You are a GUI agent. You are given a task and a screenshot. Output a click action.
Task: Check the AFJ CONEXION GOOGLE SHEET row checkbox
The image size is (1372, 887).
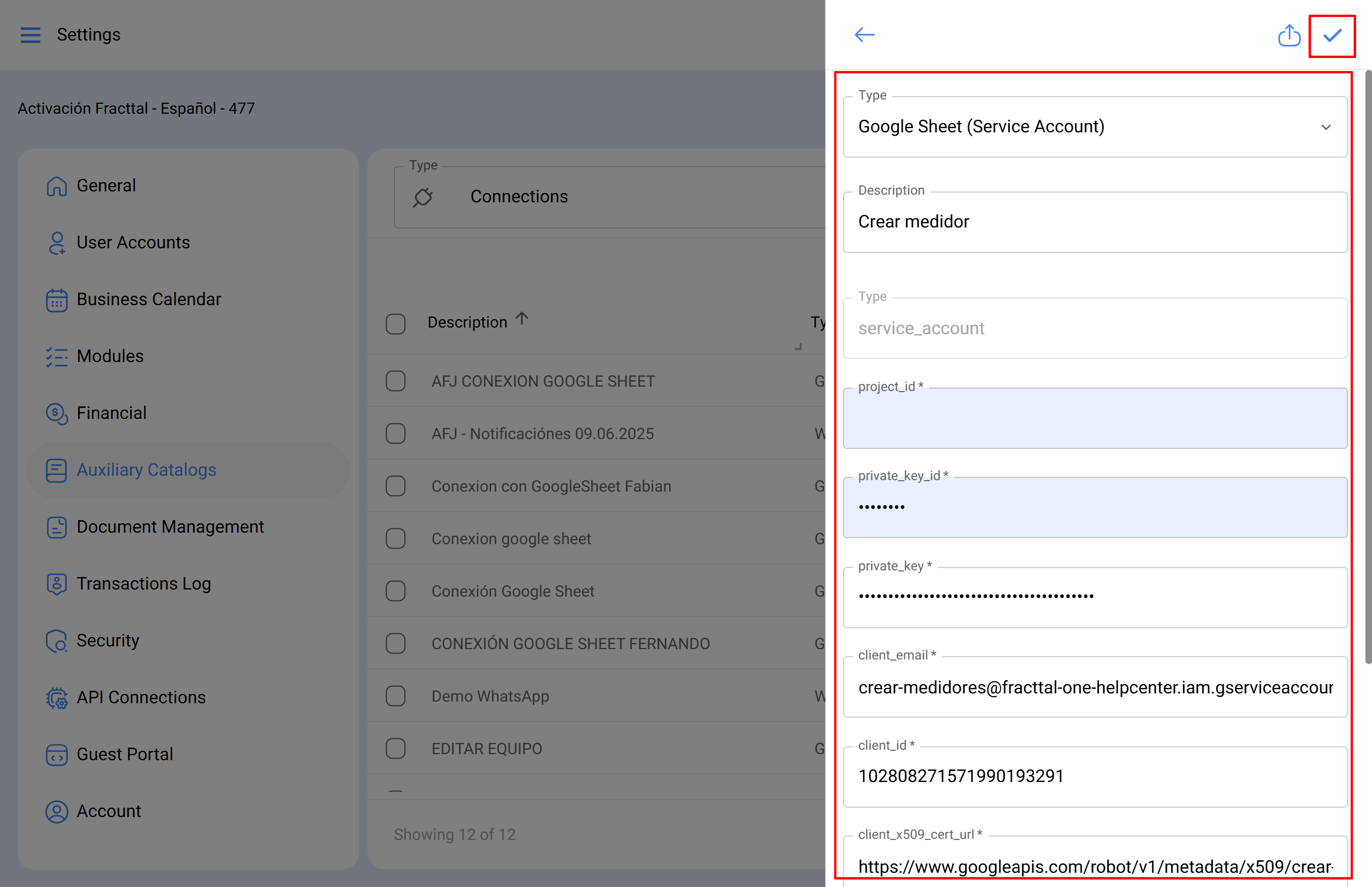396,381
